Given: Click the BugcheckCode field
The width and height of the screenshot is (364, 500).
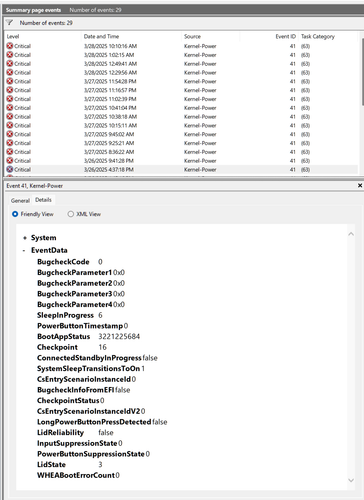Looking at the screenshot, I should (x=70, y=262).
